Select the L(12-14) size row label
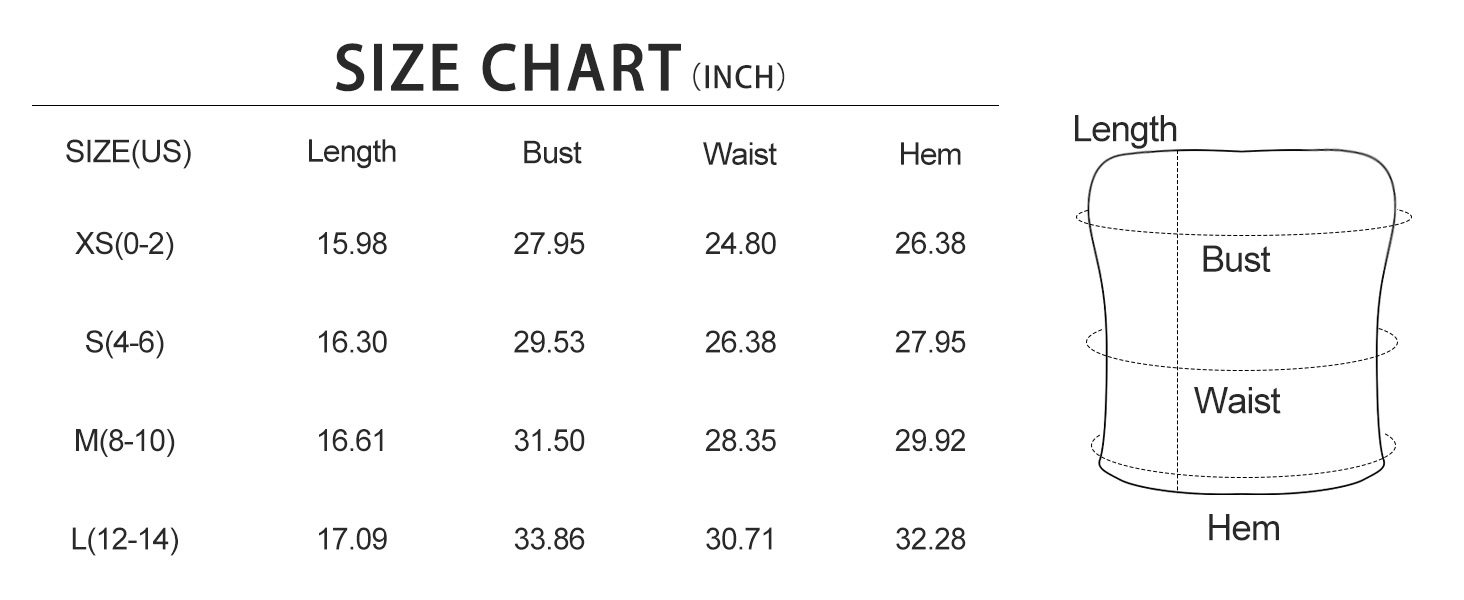1464x600 pixels. tap(125, 540)
